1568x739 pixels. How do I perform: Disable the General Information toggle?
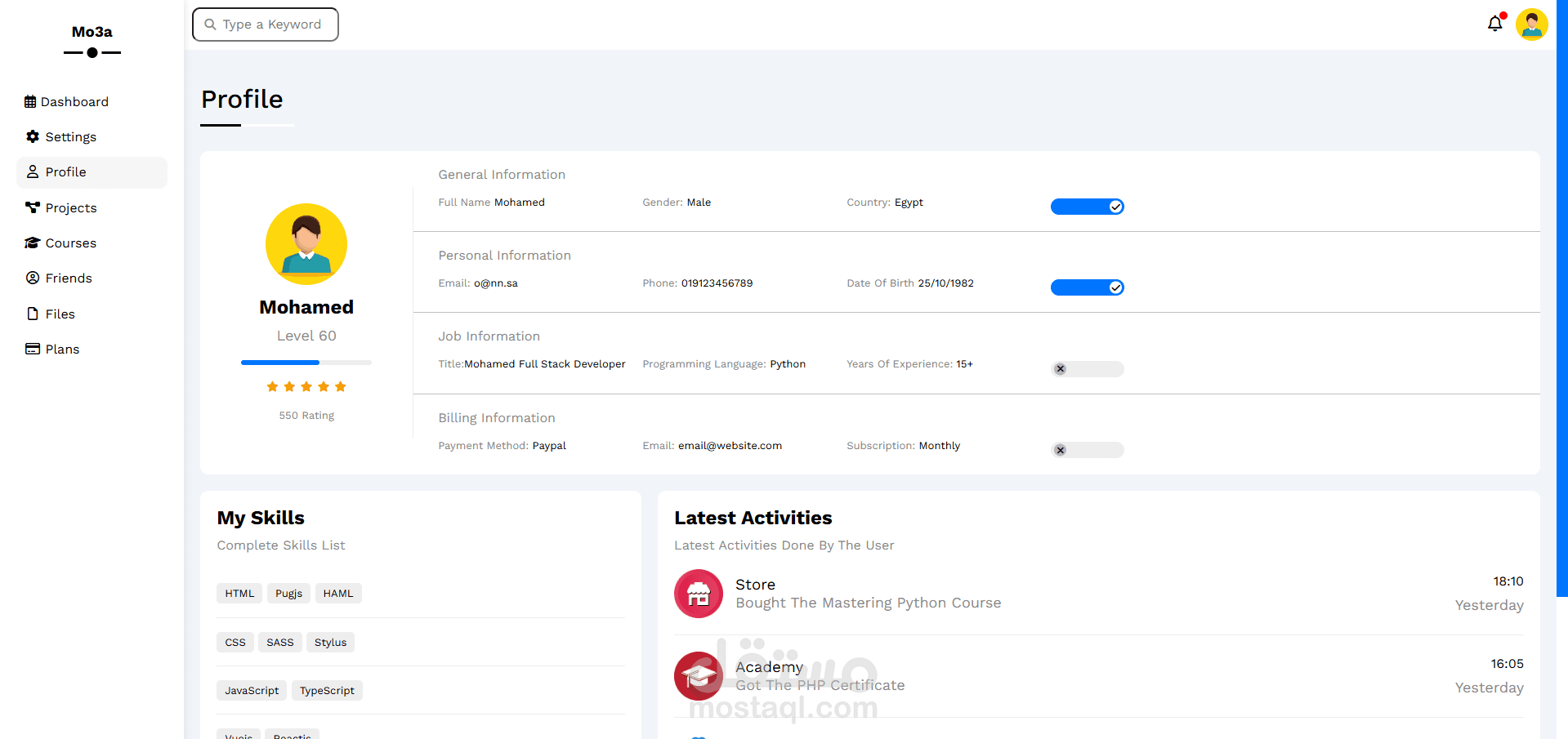click(x=1088, y=207)
